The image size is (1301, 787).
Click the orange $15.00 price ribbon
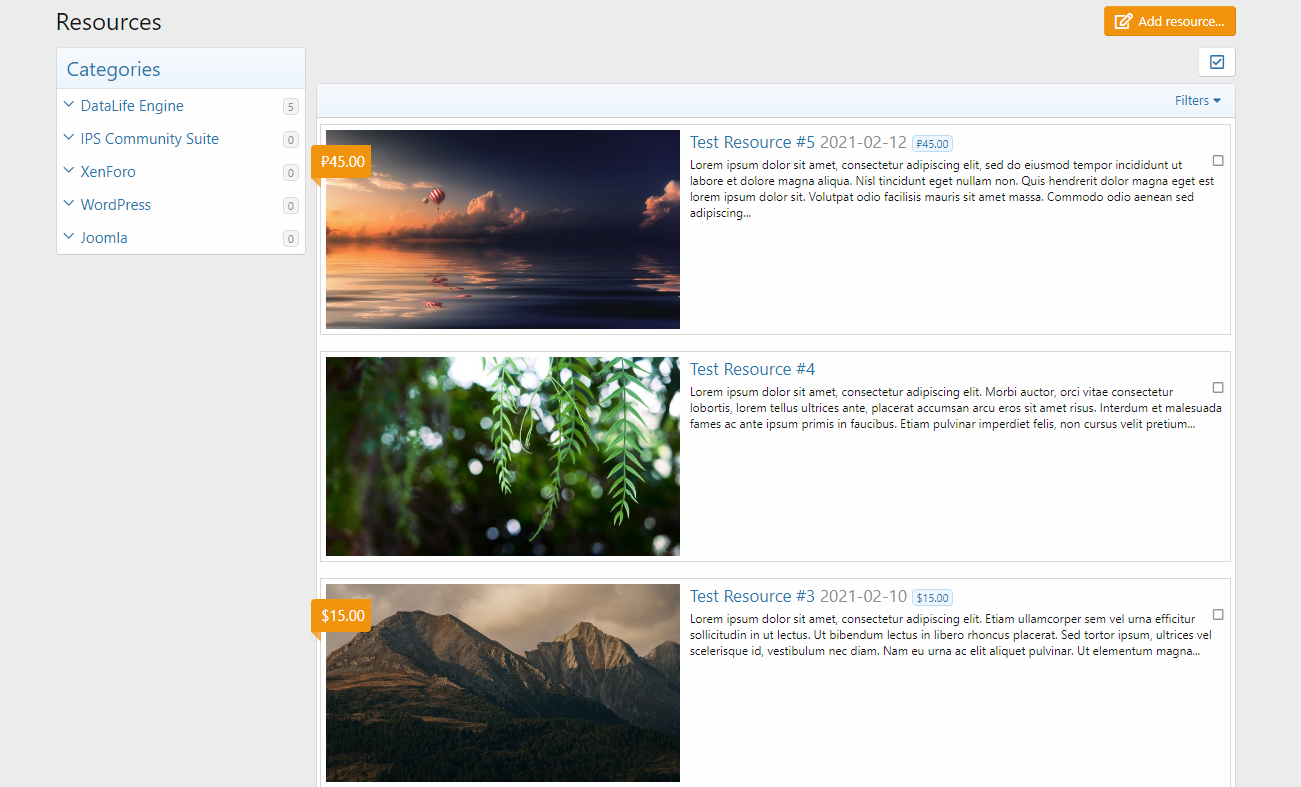[342, 615]
